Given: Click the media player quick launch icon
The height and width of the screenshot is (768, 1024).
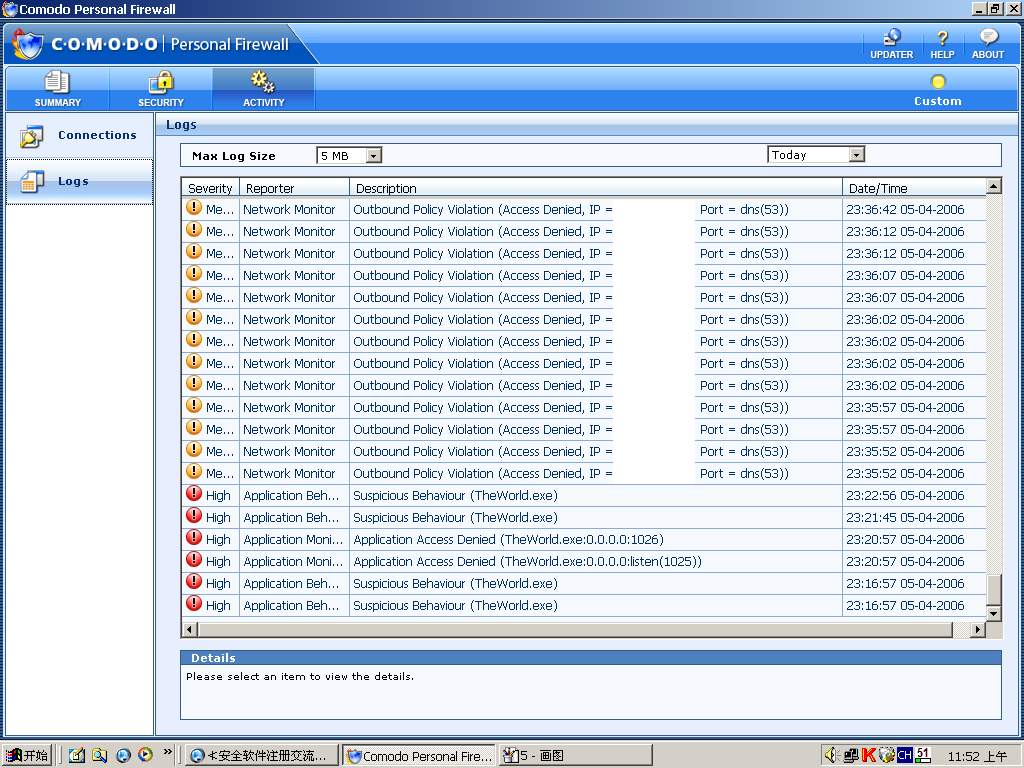Looking at the screenshot, I should [x=145, y=756].
